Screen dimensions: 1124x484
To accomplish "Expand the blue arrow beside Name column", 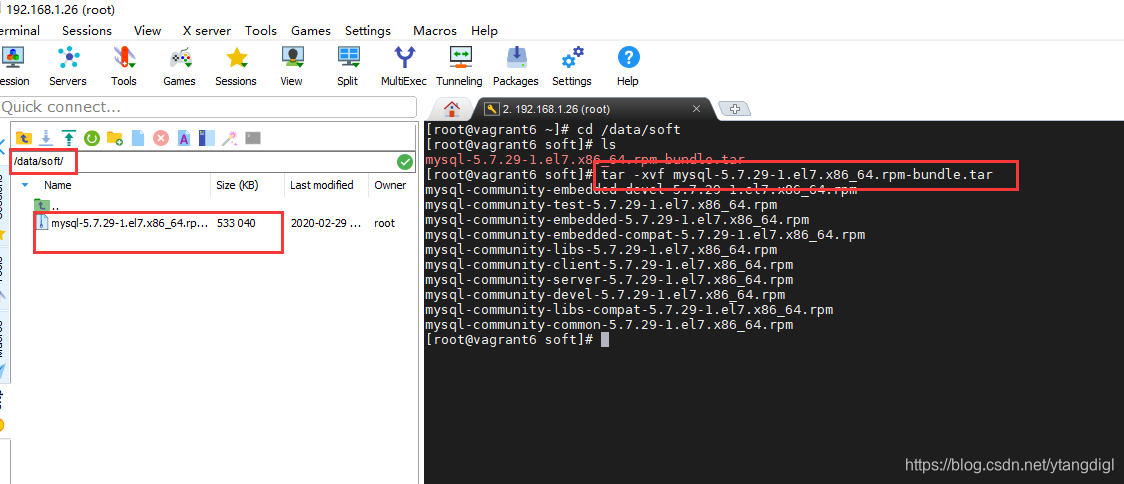I will tap(25, 185).
